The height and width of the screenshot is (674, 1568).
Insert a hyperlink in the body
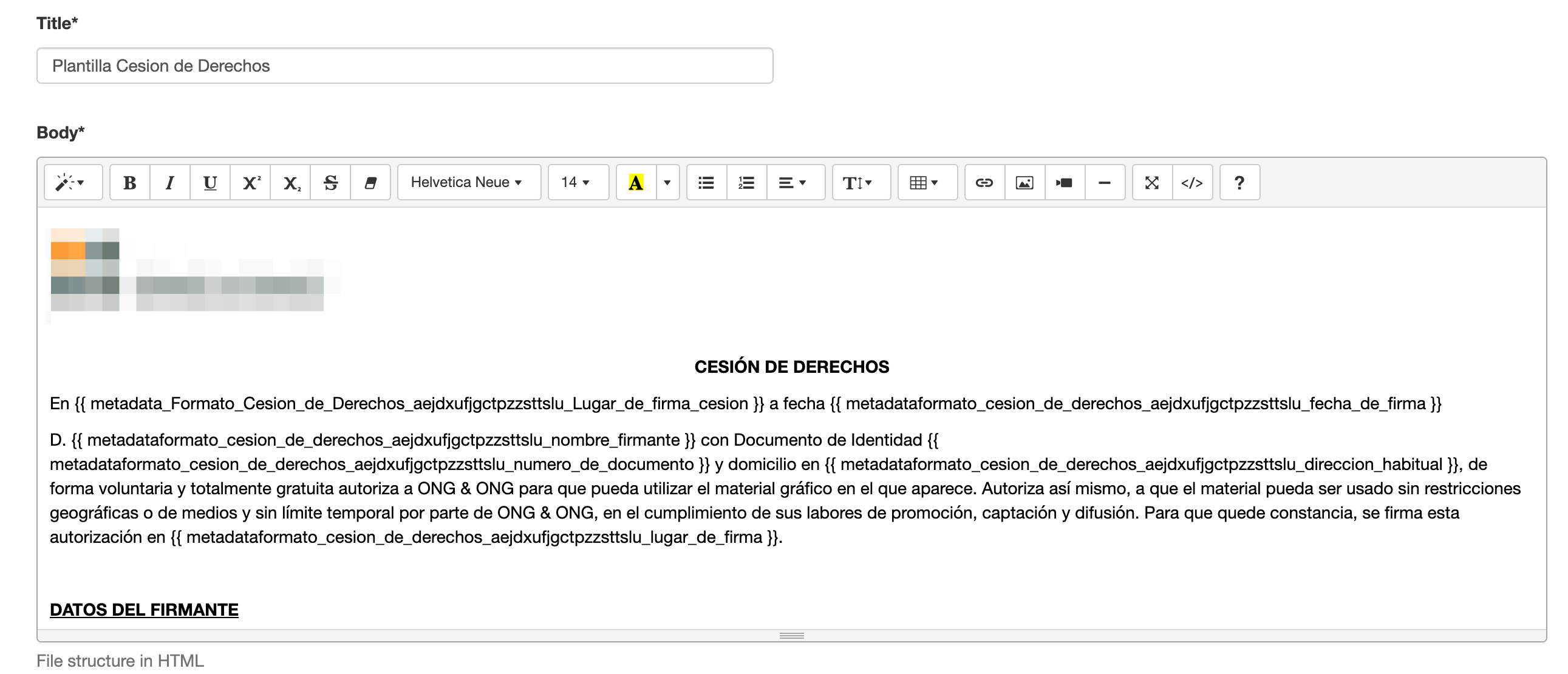pyautogui.click(x=984, y=182)
